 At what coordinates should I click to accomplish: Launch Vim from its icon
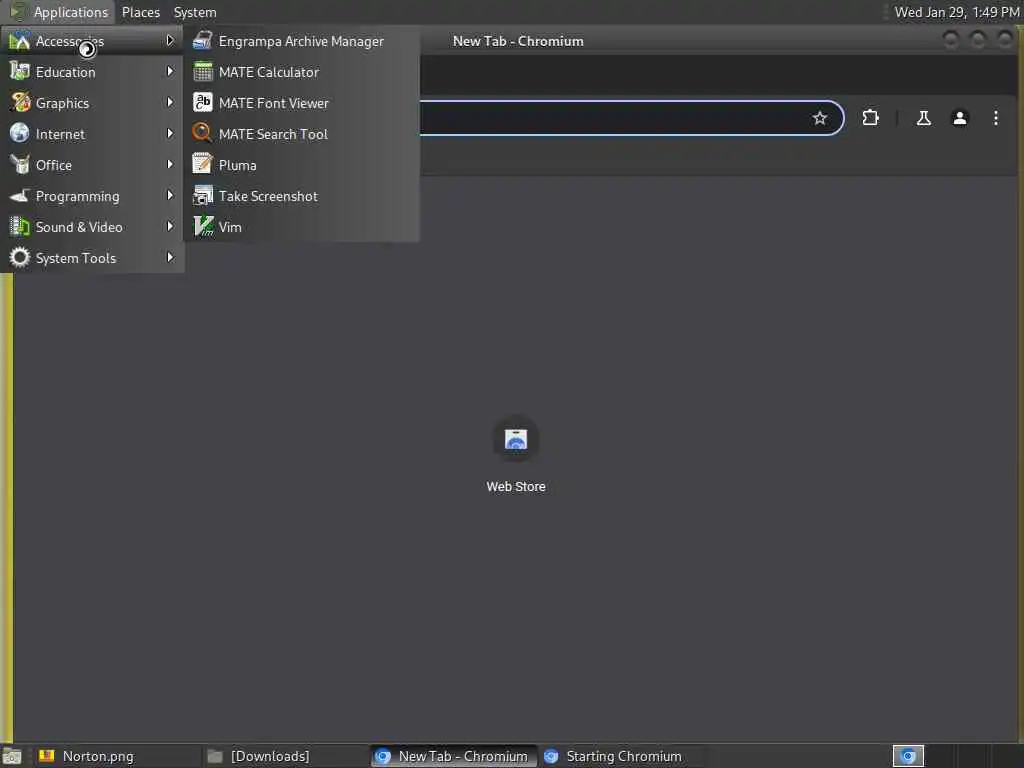tap(202, 227)
